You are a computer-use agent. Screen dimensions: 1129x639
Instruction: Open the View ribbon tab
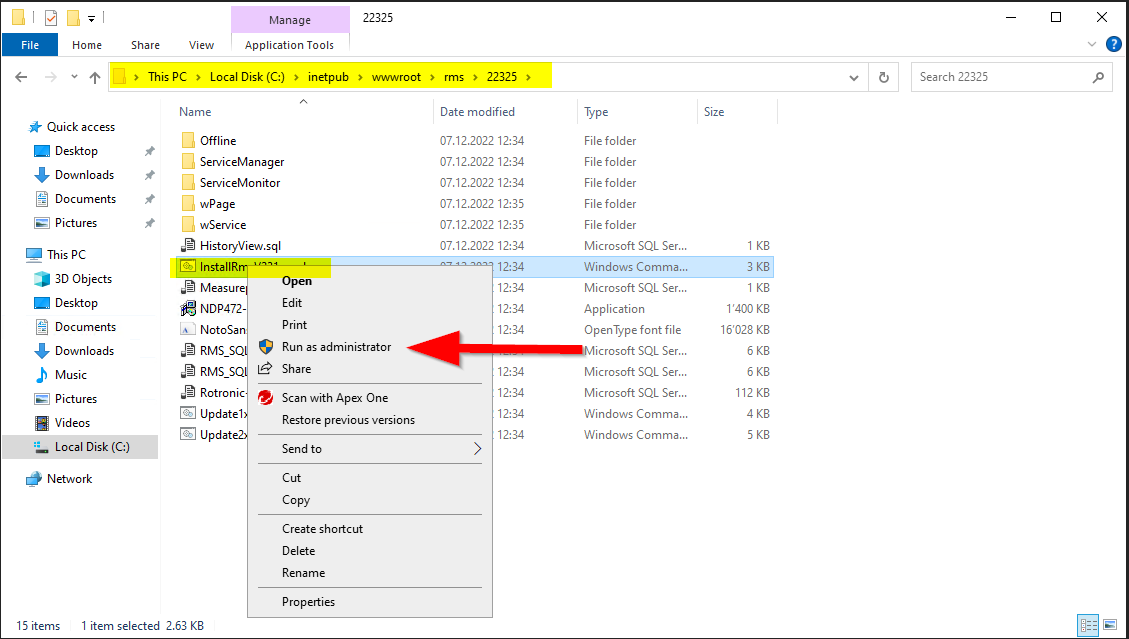pos(202,45)
